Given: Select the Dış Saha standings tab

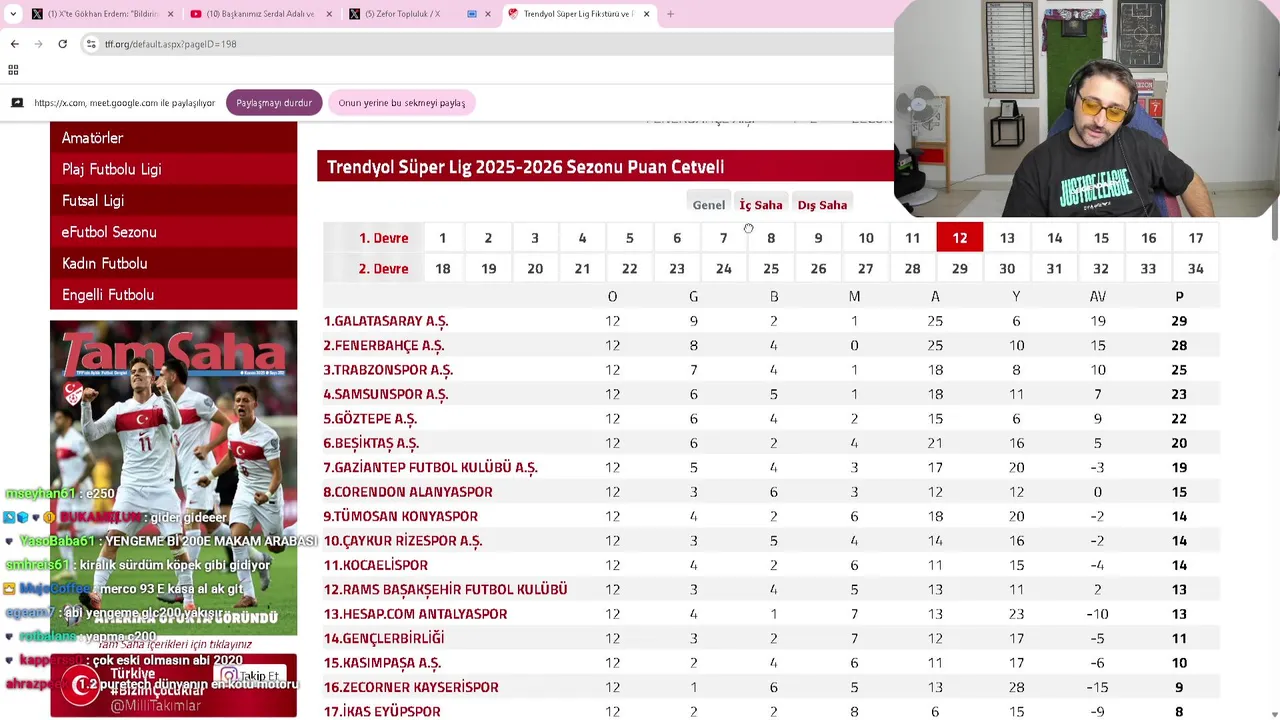Looking at the screenshot, I should coord(822,205).
